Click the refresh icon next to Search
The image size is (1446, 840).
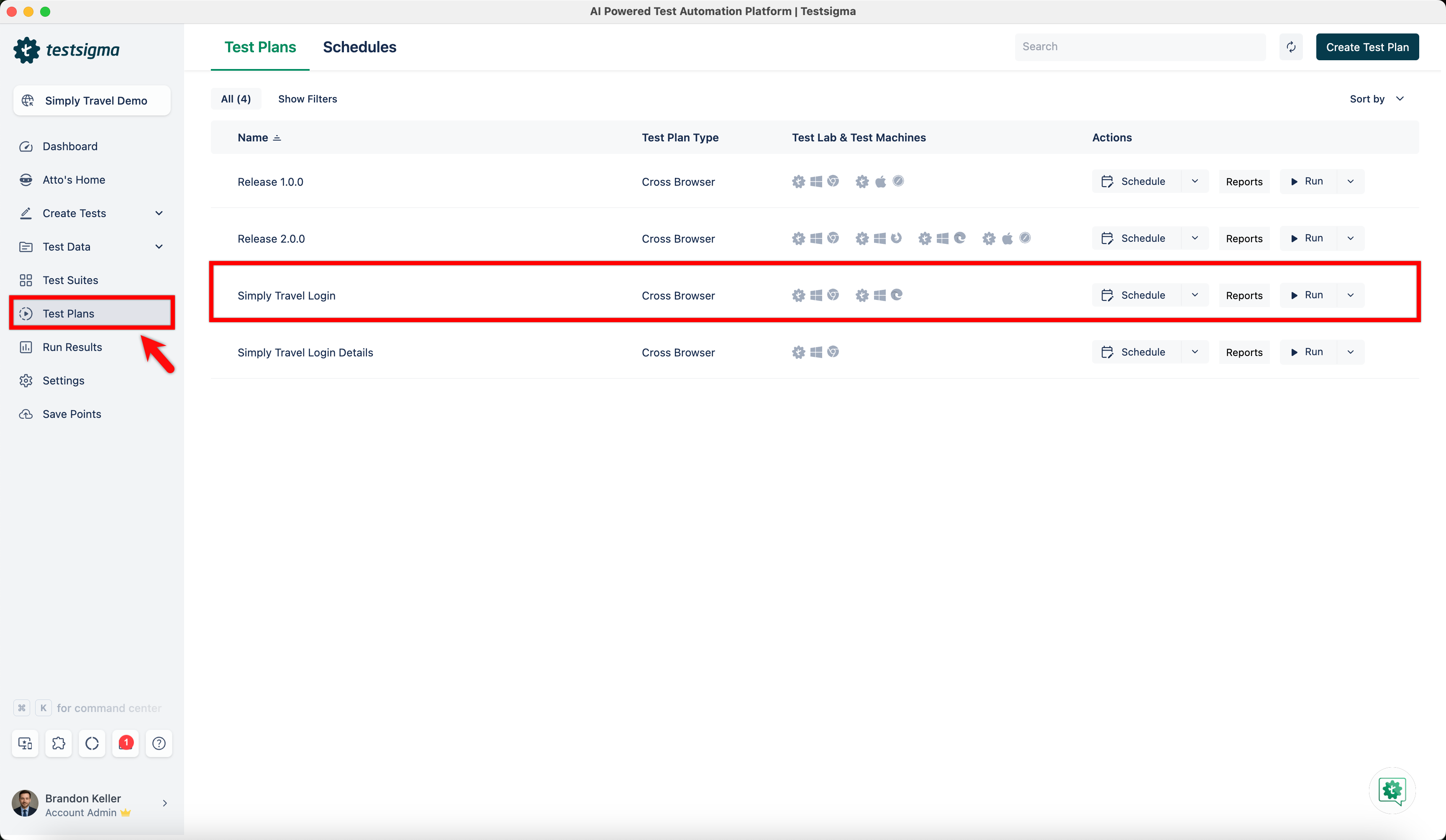pos(1290,47)
